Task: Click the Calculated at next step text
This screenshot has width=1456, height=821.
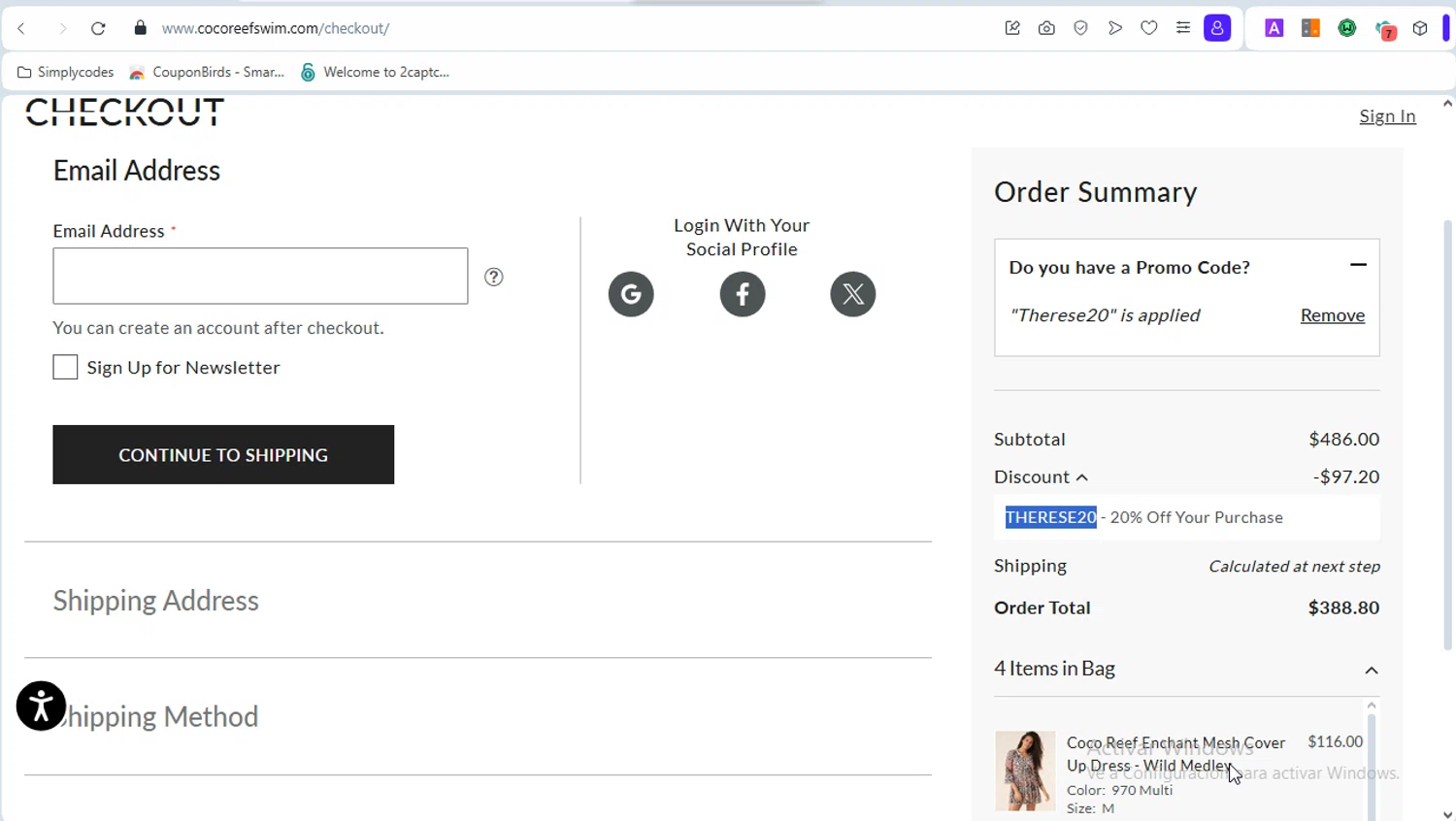Action: (x=1294, y=566)
